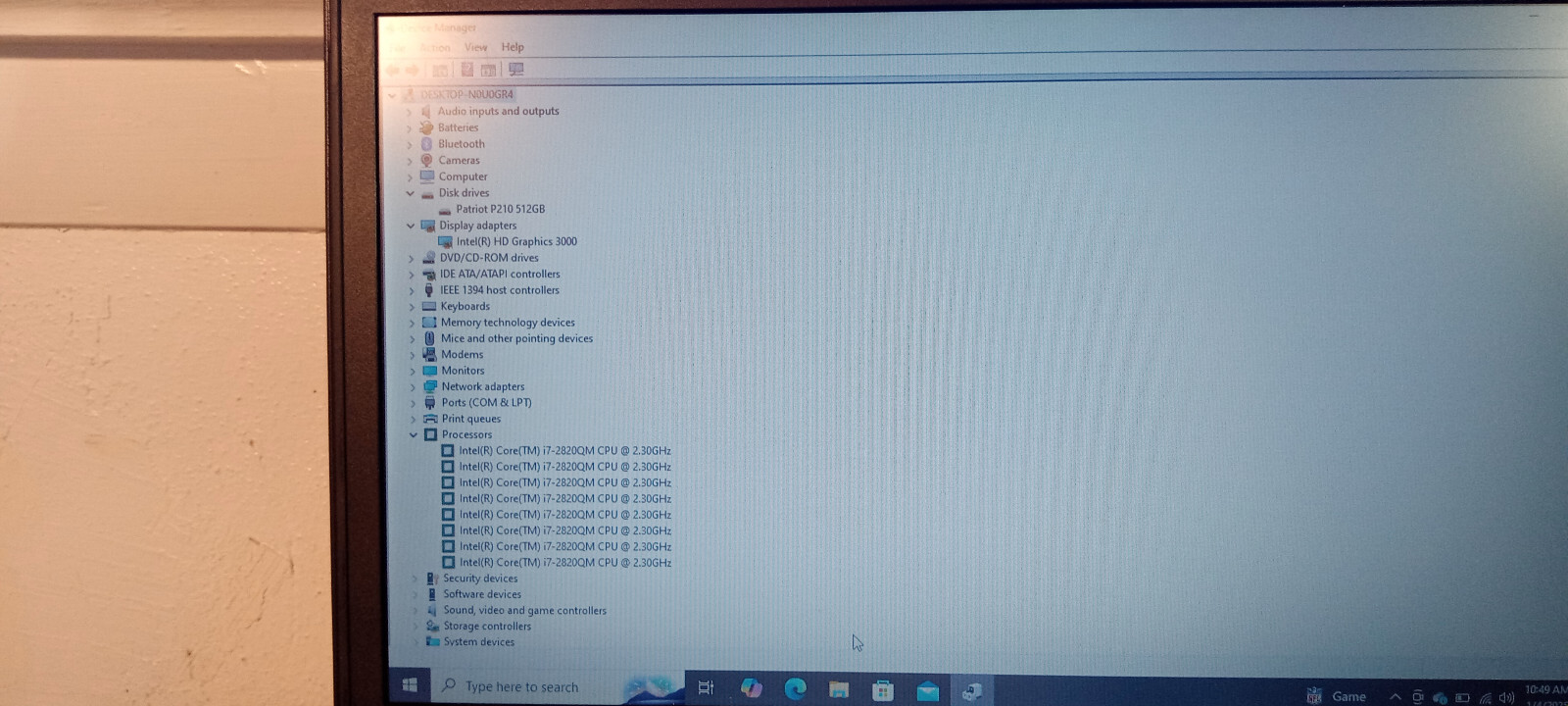Open Task View from the taskbar
The width and height of the screenshot is (1568, 706).
(706, 687)
